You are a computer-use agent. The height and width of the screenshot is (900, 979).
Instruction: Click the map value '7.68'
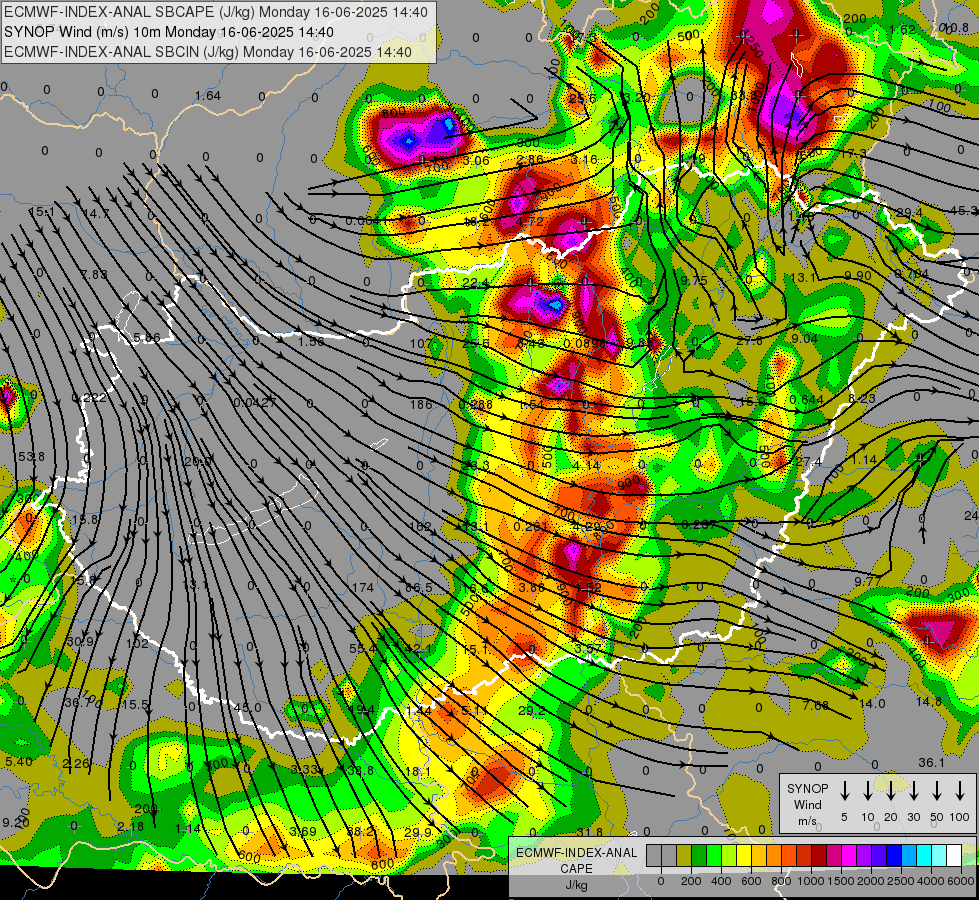click(815, 705)
